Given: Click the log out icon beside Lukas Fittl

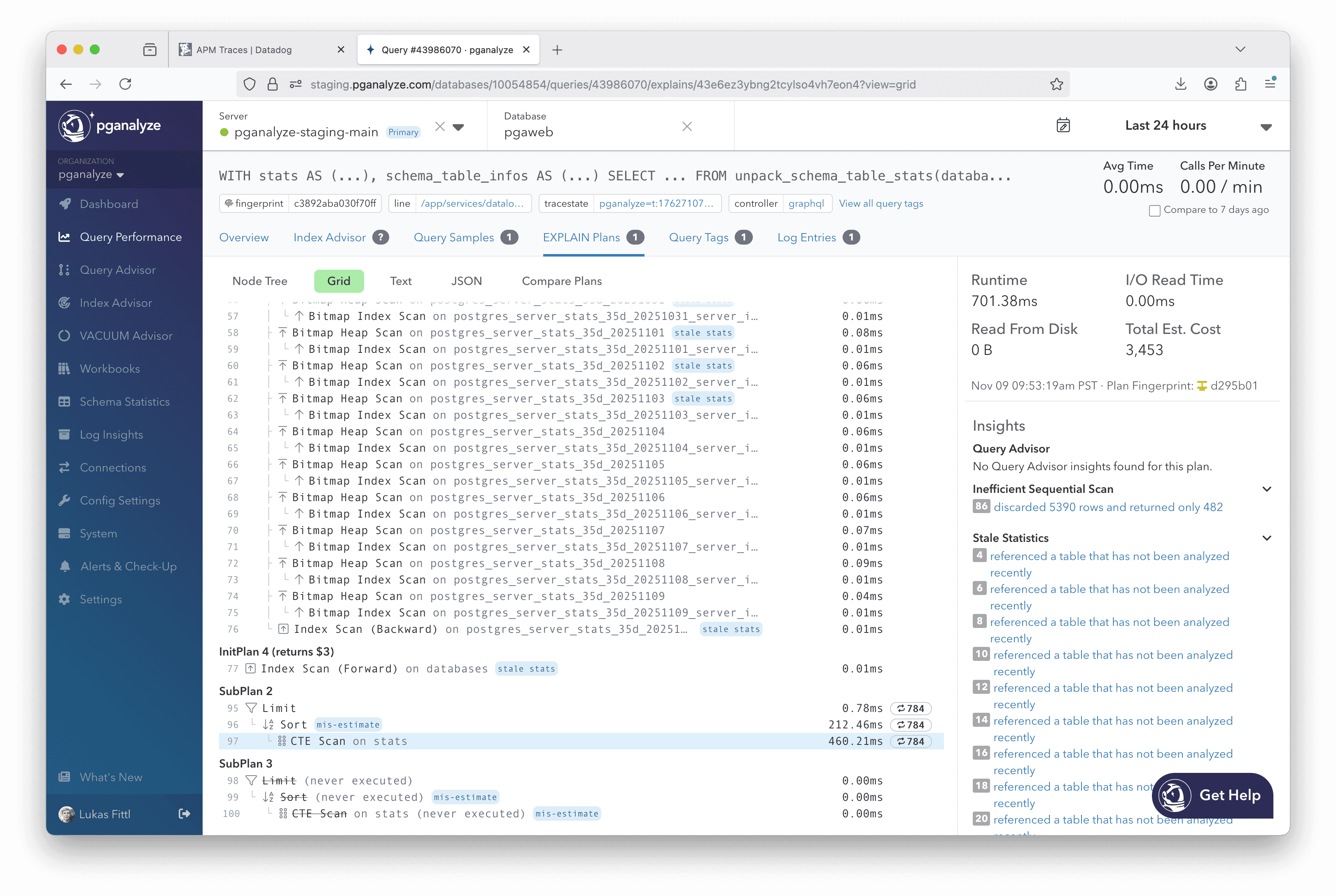Looking at the screenshot, I should (x=184, y=814).
